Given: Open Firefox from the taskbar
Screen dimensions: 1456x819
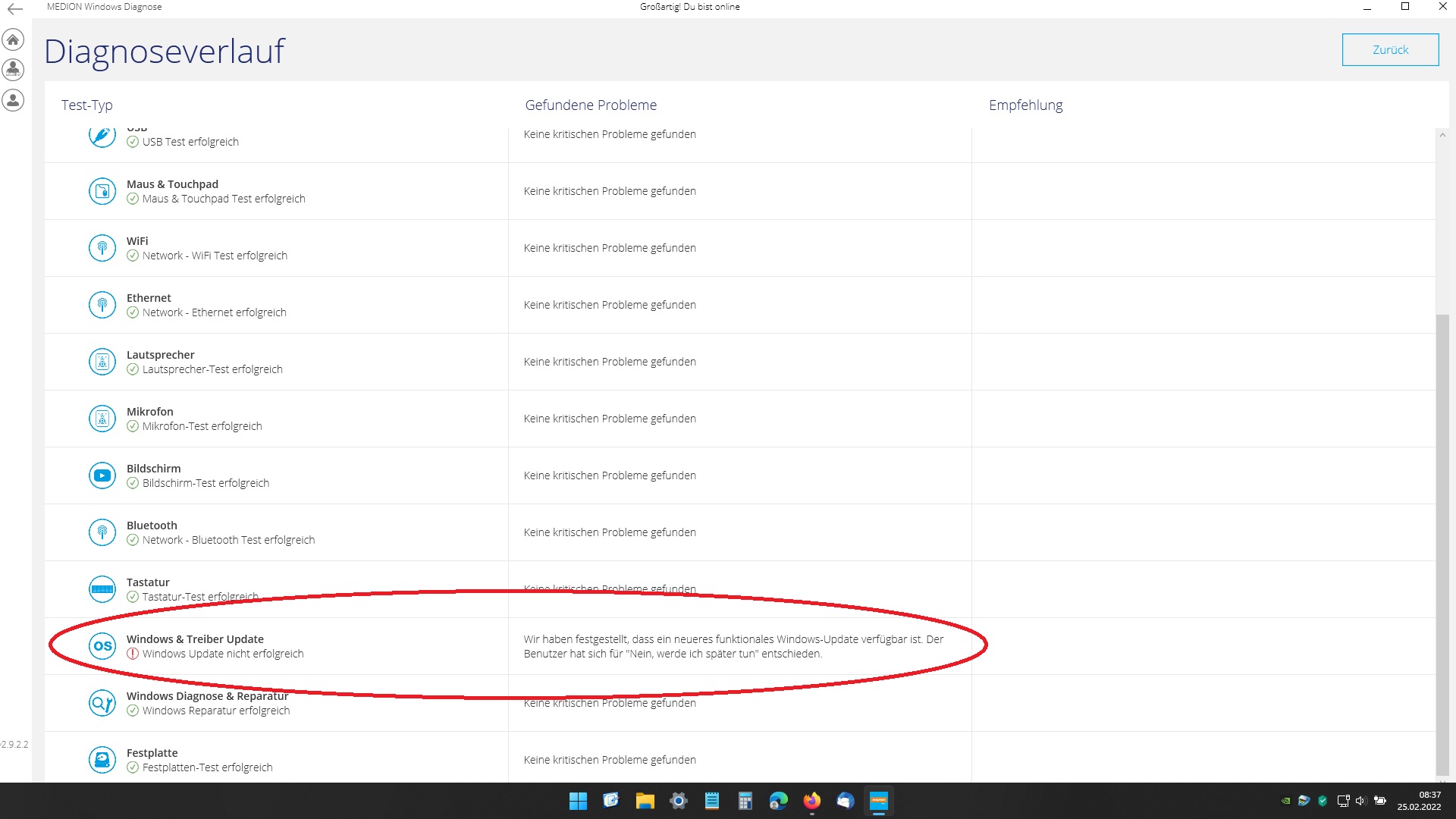Looking at the screenshot, I should point(811,802).
